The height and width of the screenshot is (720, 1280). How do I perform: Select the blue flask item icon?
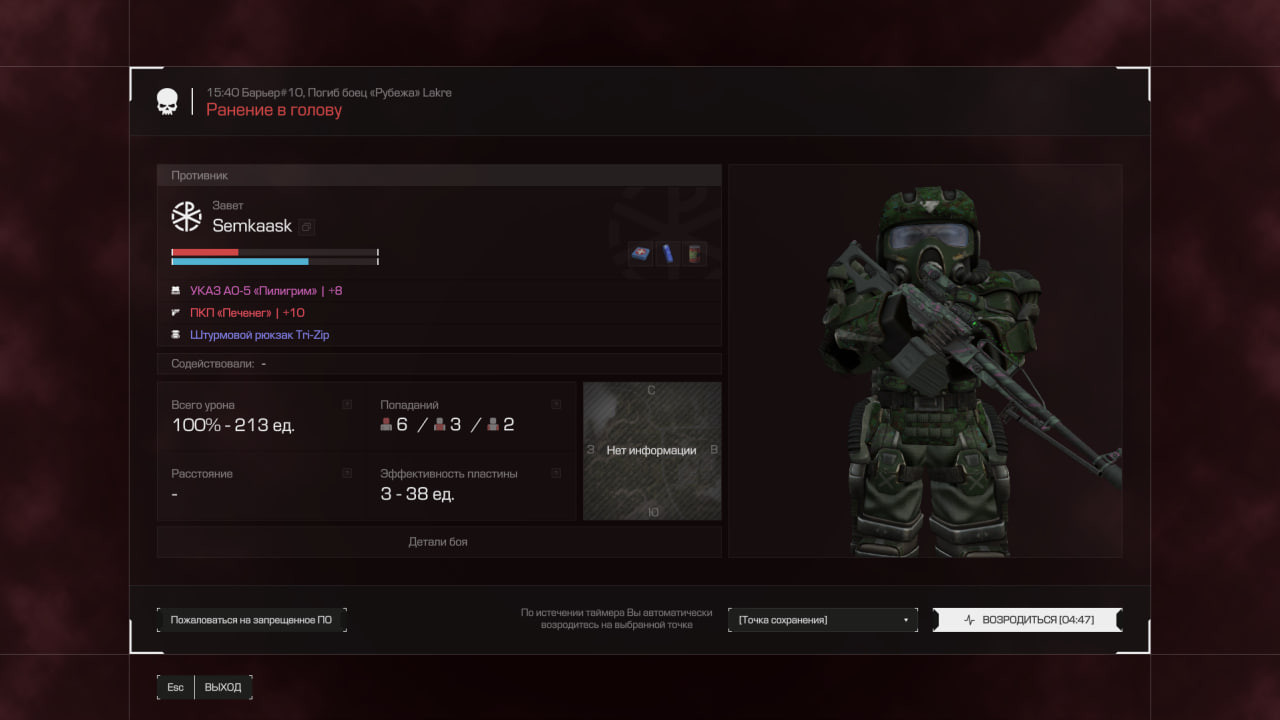[x=667, y=254]
